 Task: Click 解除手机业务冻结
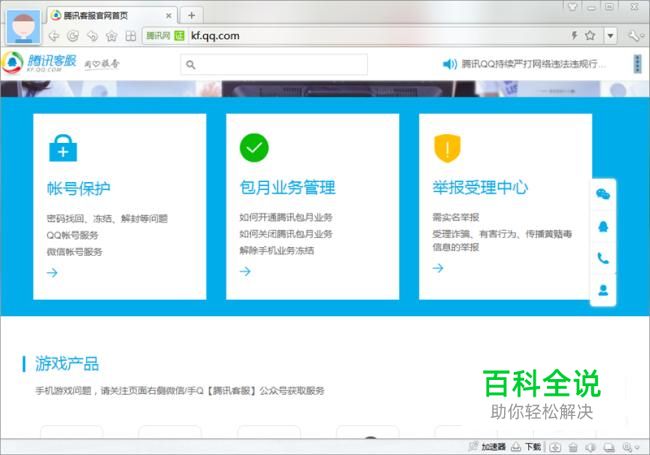(276, 250)
